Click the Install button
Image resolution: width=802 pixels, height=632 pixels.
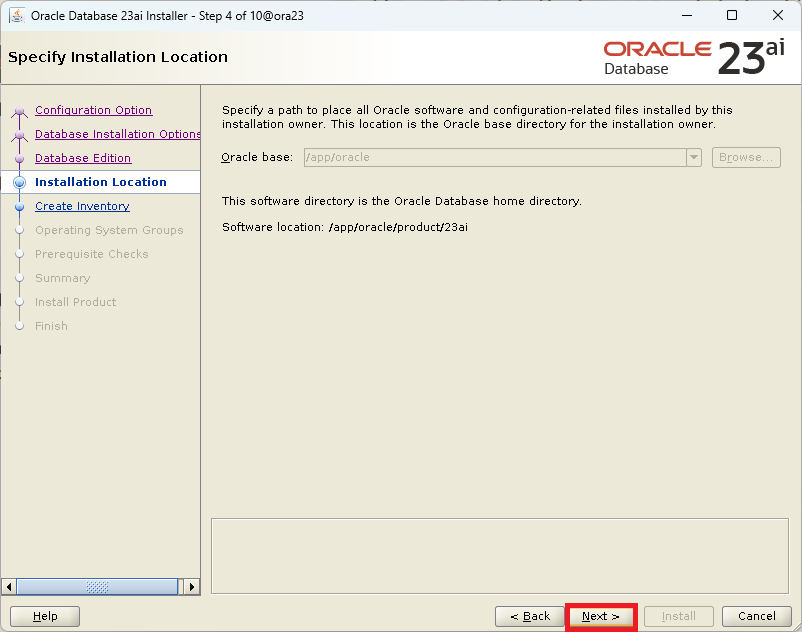[x=679, y=616]
